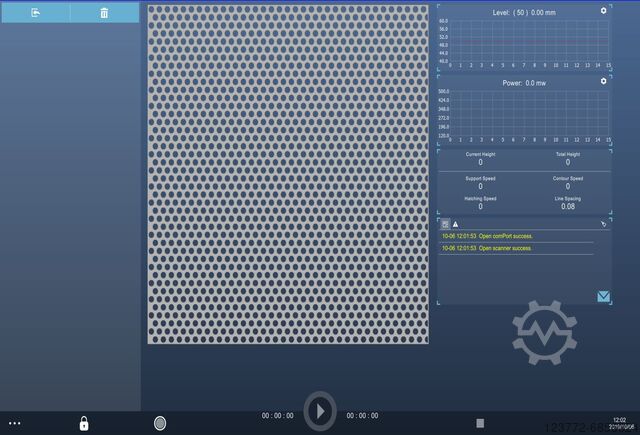Image resolution: width=640 pixels, height=435 pixels.
Task: Click the large gear machine status icon
Action: [544, 331]
